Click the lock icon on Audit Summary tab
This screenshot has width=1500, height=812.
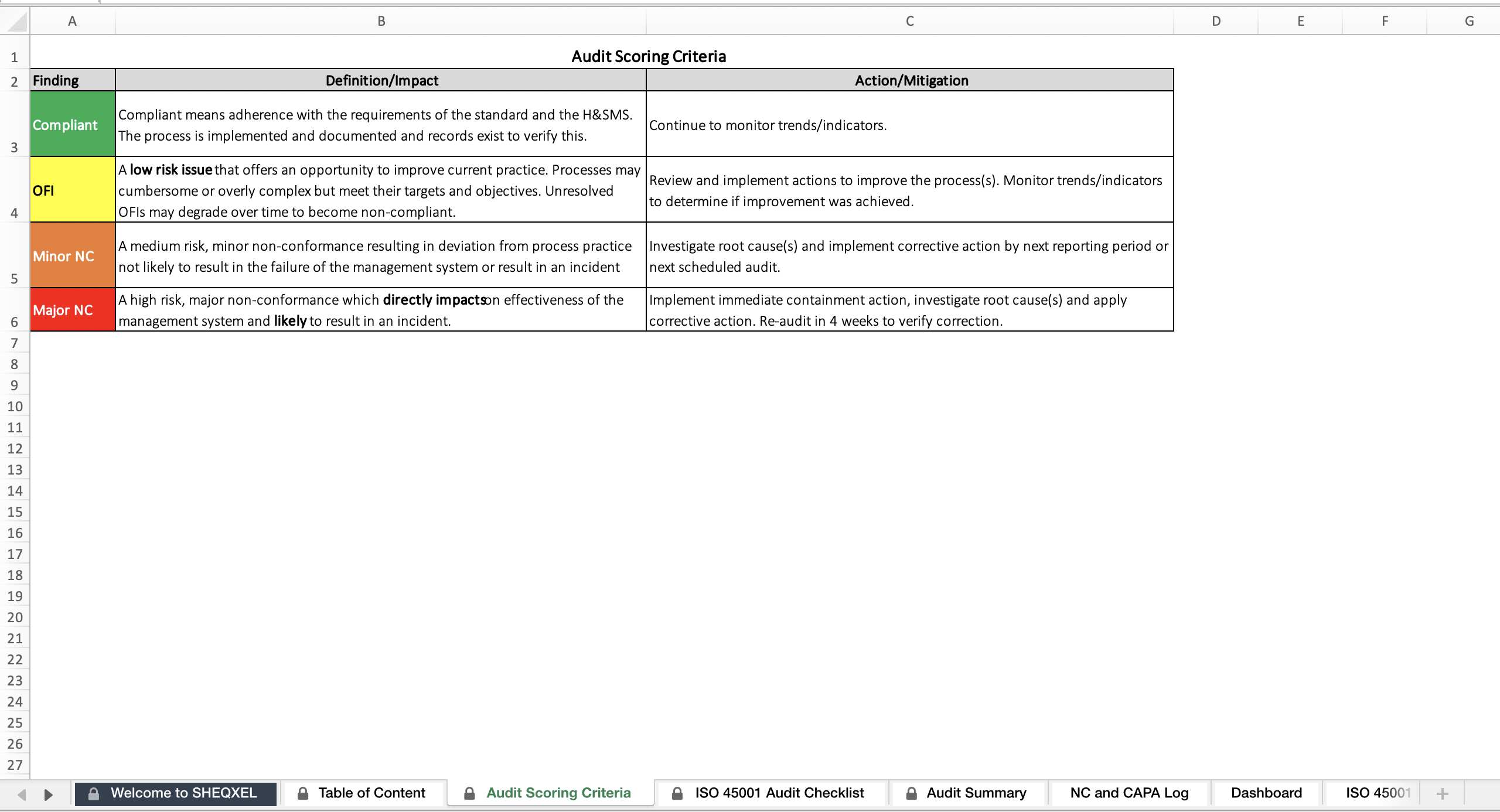tap(911, 793)
